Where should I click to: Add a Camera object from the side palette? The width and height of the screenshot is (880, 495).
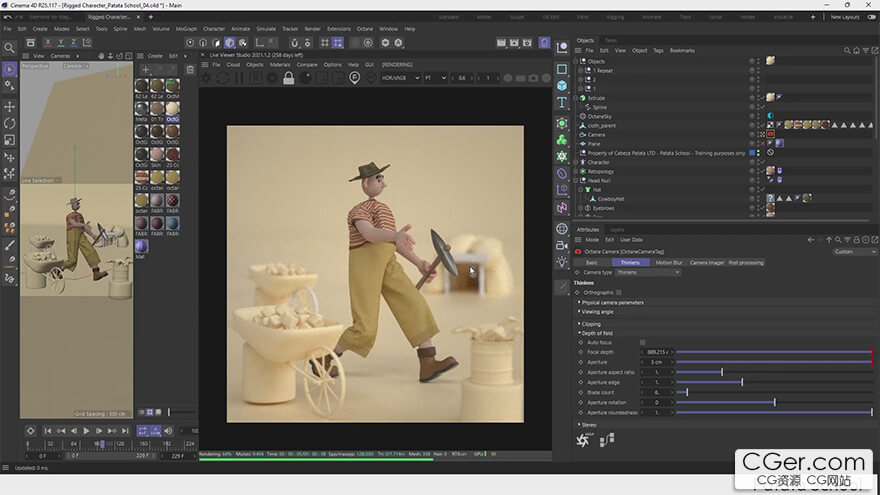(x=562, y=245)
